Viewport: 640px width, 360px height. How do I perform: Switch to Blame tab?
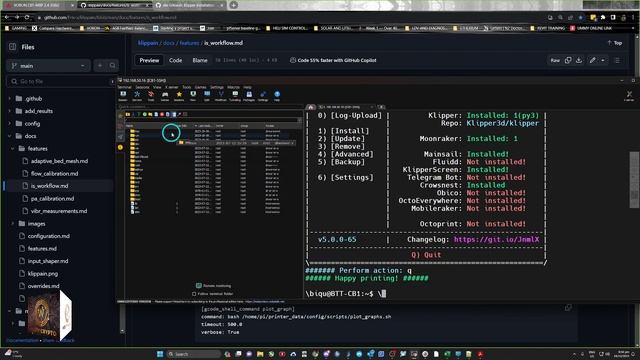[200, 60]
